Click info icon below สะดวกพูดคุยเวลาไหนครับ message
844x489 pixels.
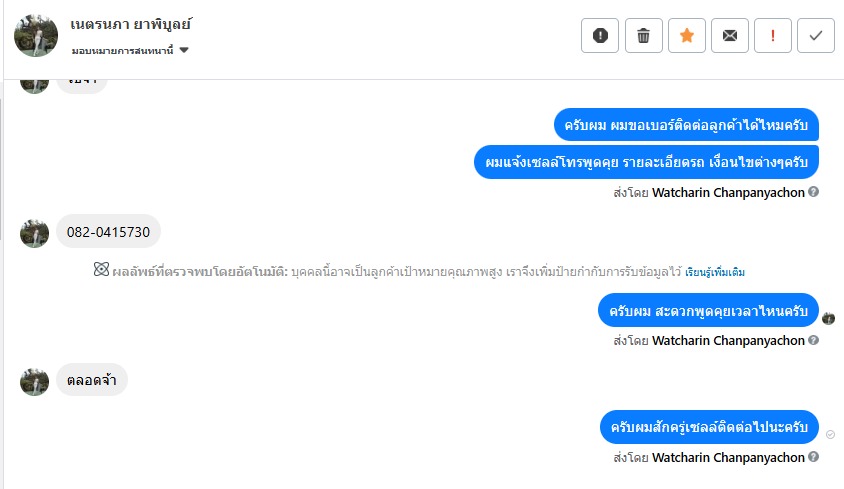tap(813, 340)
